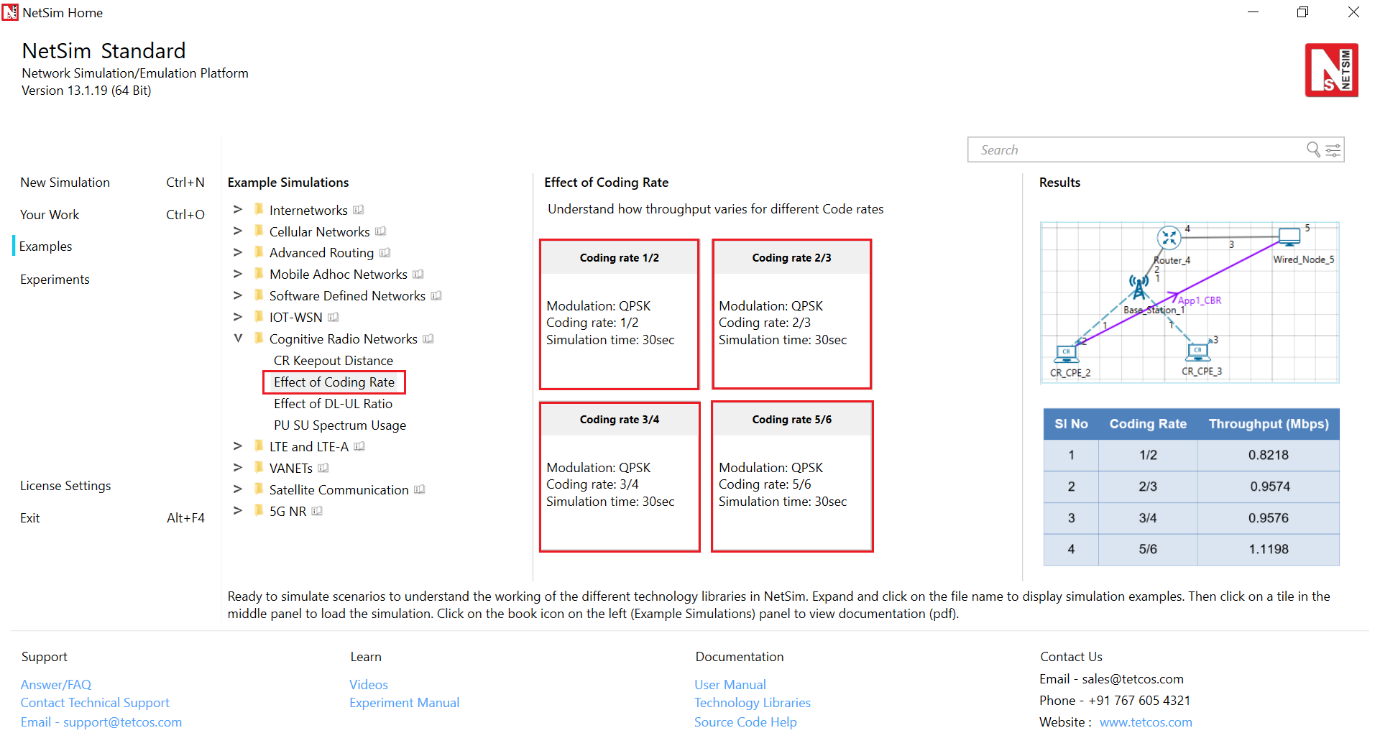The image size is (1380, 733).
Task: Expand the LTE and LTE-A folder
Action: pyautogui.click(x=238, y=446)
